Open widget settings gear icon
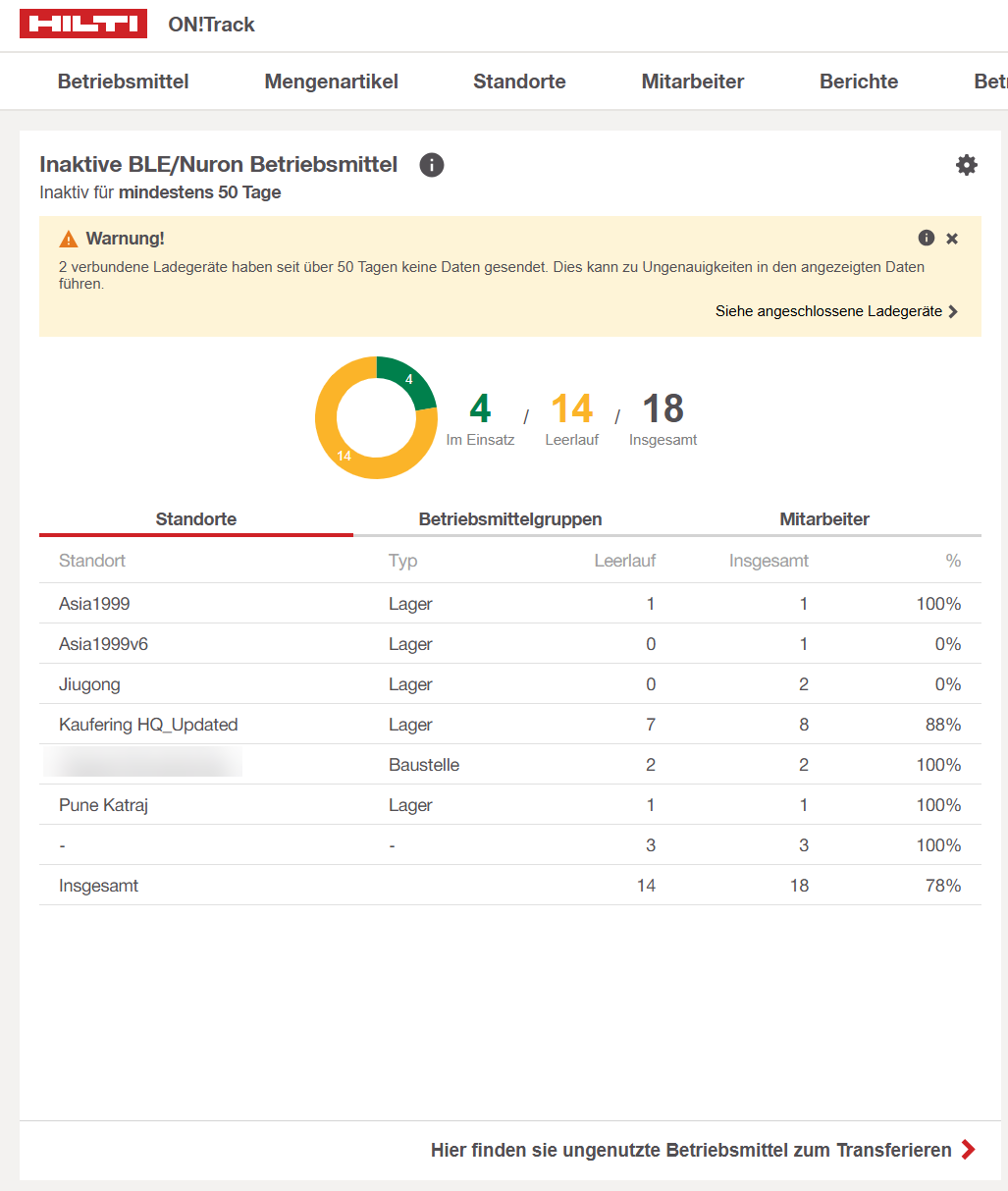Viewport: 1008px width, 1191px height. click(x=967, y=165)
